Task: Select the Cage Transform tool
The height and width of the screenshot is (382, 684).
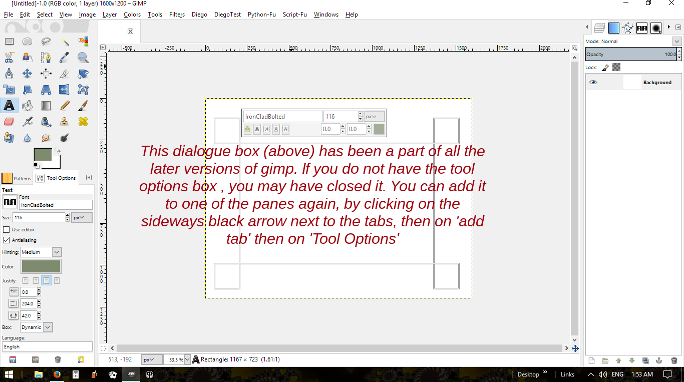Action: (x=83, y=90)
